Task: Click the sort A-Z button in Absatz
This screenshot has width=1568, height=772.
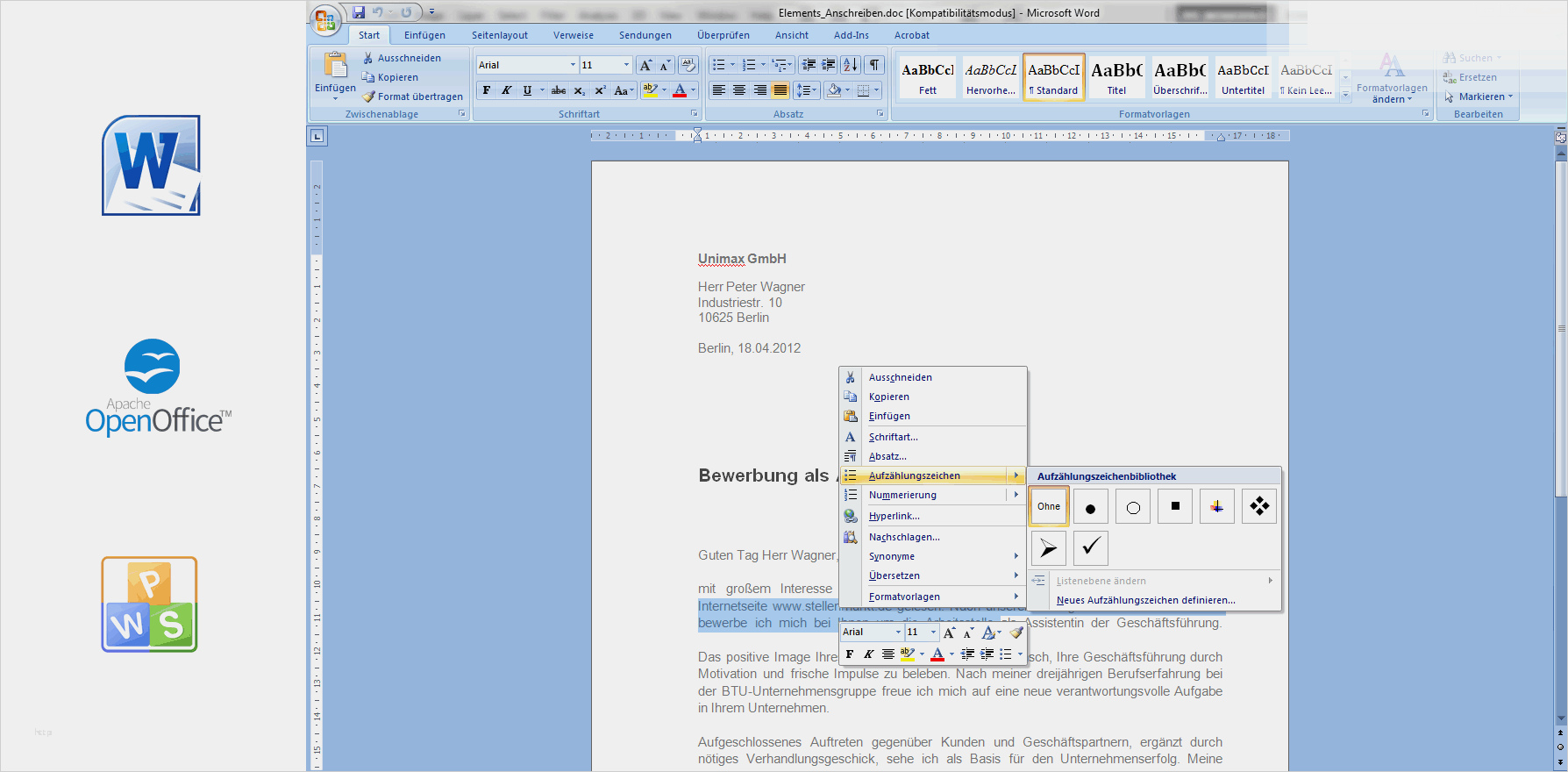Action: point(850,65)
